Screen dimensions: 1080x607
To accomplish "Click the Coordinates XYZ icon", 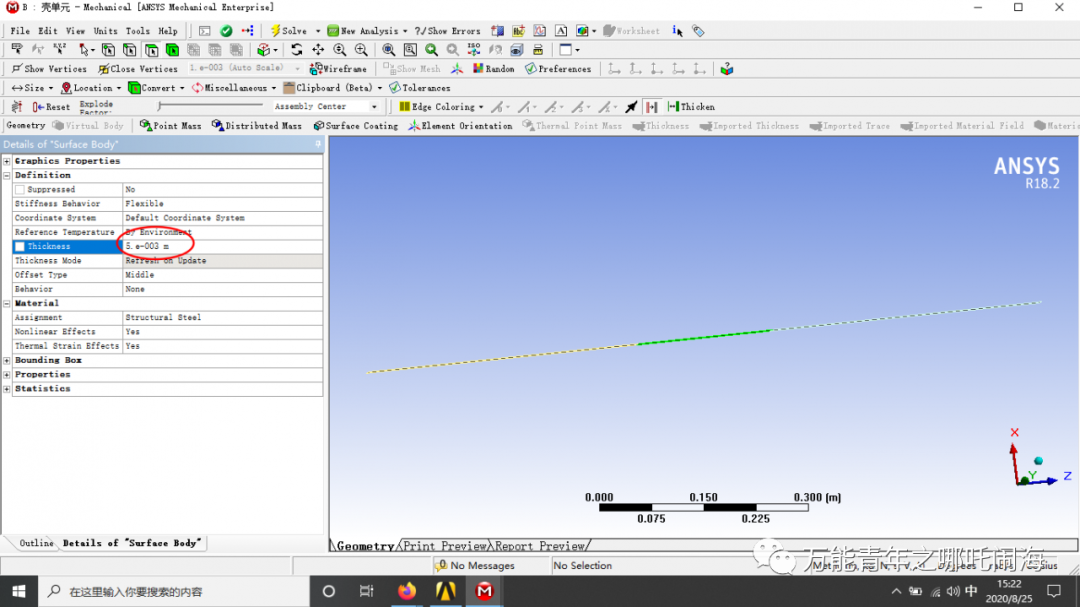I will click(60, 49).
